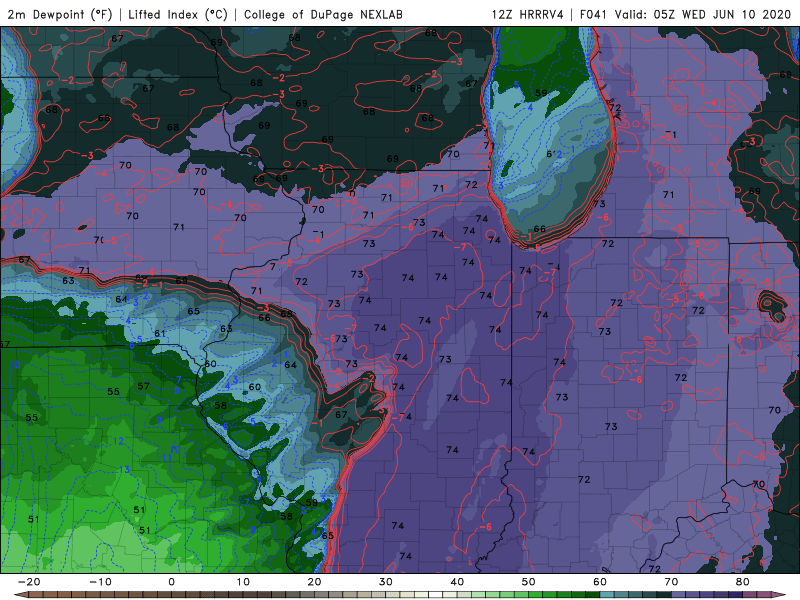This screenshot has height=600, width=800.
Task: Click the "30" label on the color scale
Action: click(386, 582)
